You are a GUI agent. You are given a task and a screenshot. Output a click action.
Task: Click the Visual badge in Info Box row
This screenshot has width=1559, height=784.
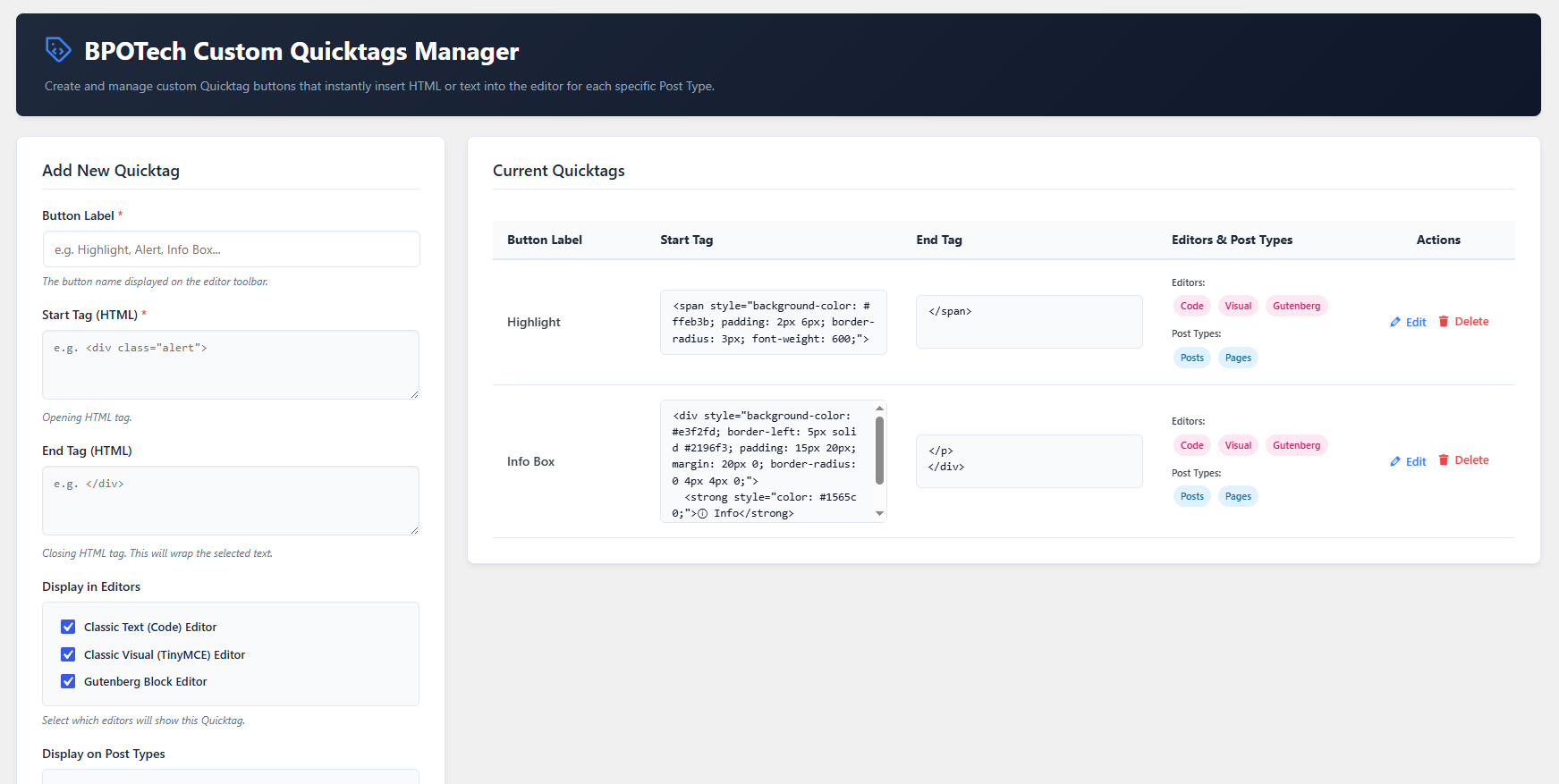click(1238, 445)
